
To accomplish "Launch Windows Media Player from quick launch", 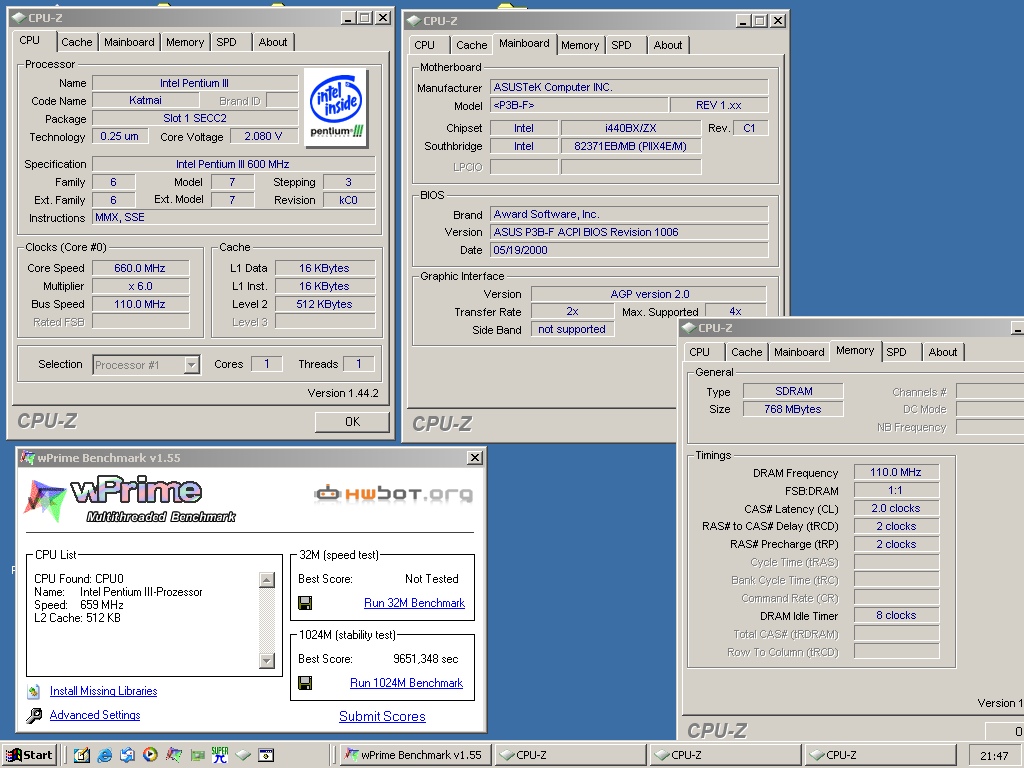I will pos(150,755).
